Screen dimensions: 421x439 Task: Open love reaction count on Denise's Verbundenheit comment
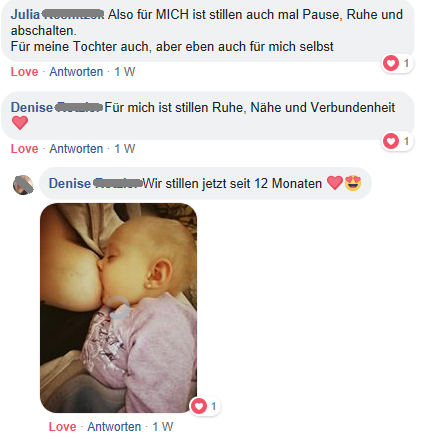(397, 141)
